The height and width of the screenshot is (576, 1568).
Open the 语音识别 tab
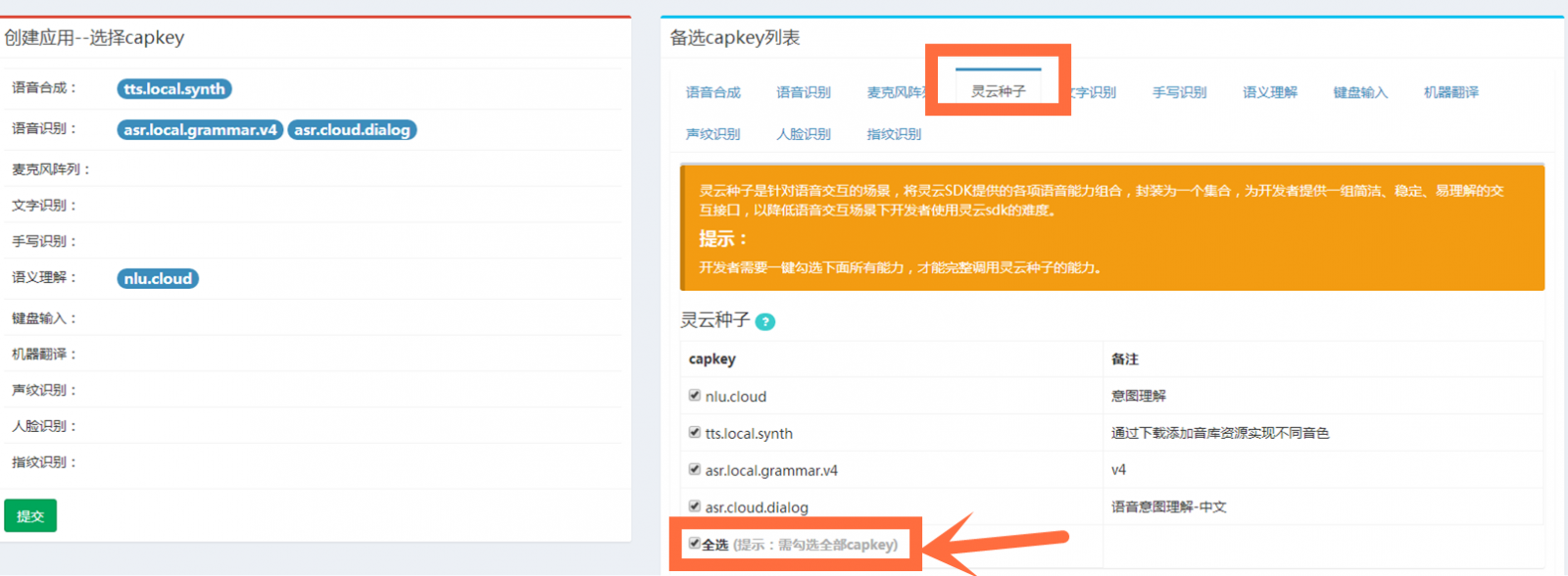[804, 93]
